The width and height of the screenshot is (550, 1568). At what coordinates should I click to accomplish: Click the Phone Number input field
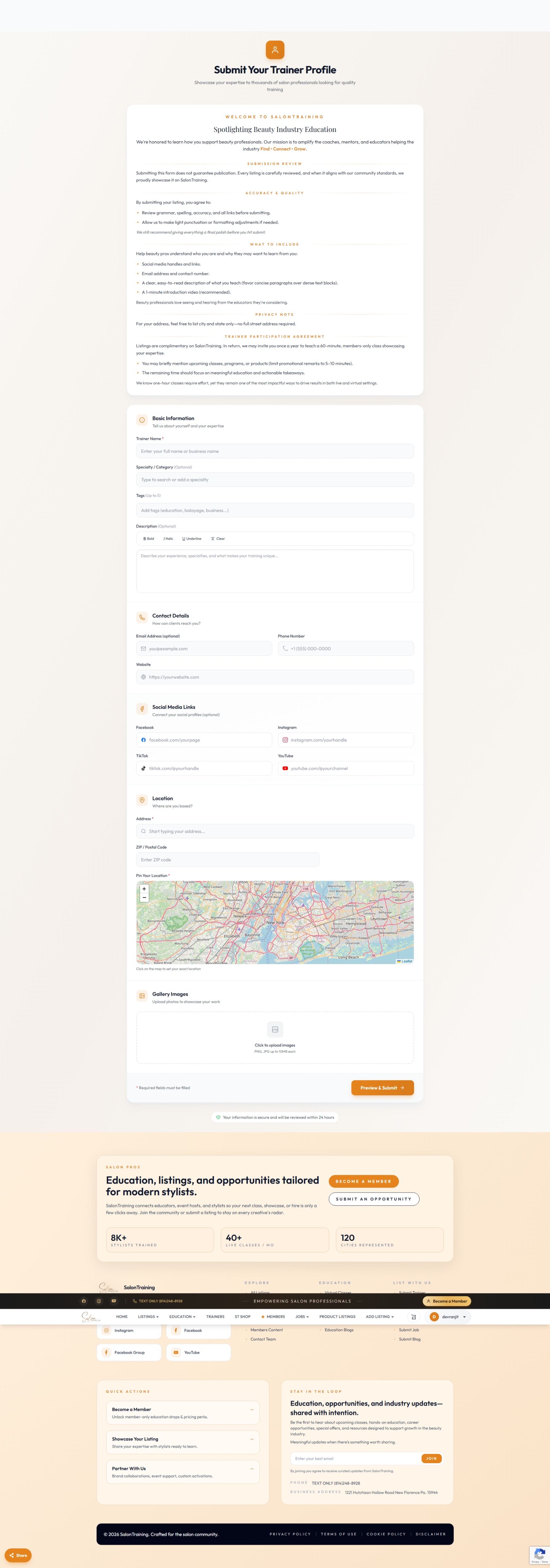coord(345,648)
